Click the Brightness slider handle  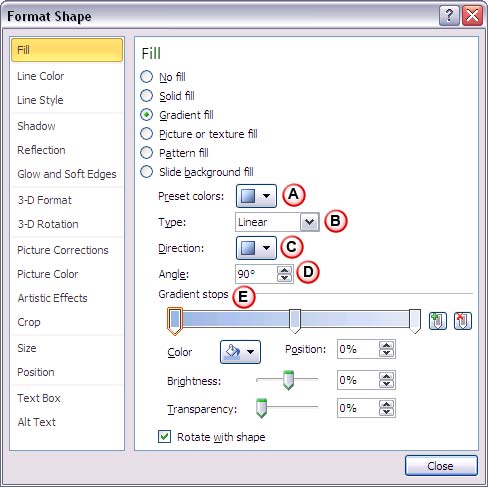pyautogui.click(x=288, y=380)
